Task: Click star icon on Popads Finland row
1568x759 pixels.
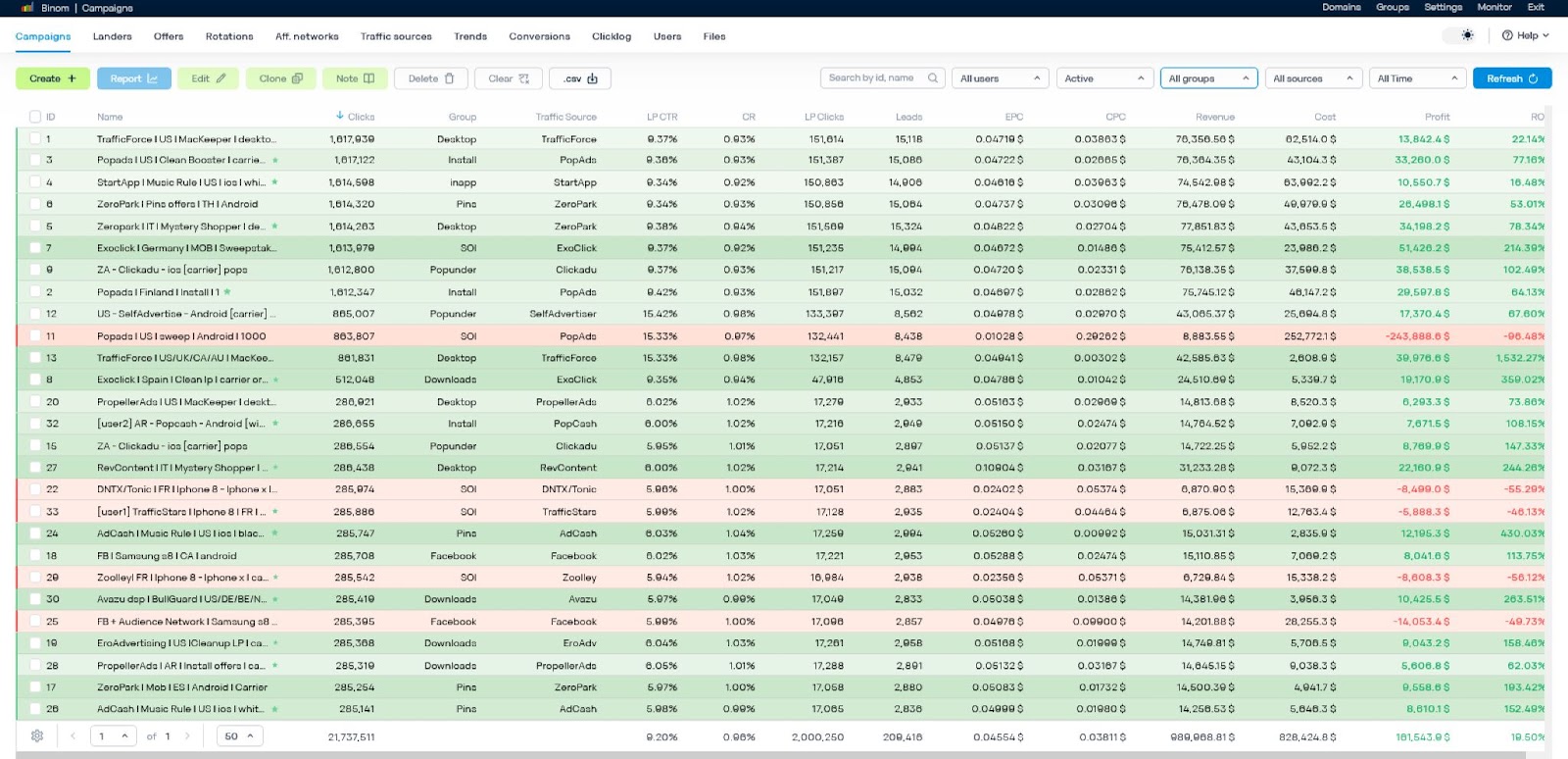Action: (227, 292)
